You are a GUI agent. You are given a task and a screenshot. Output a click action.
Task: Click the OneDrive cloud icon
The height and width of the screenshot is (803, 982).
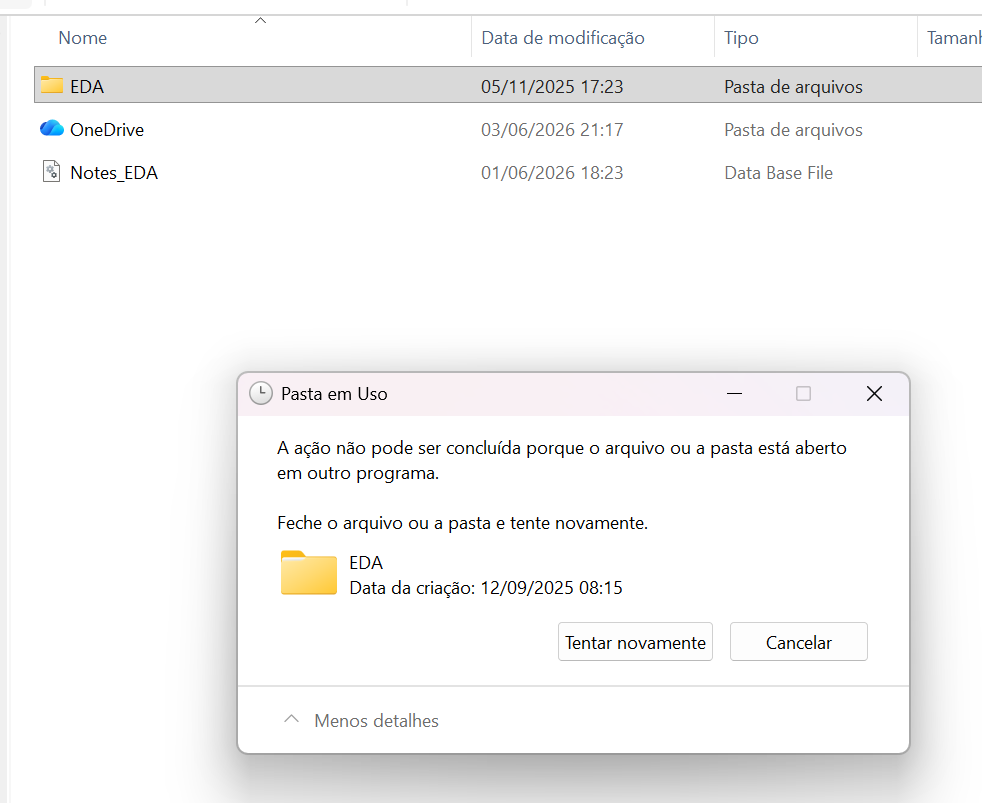tap(52, 128)
